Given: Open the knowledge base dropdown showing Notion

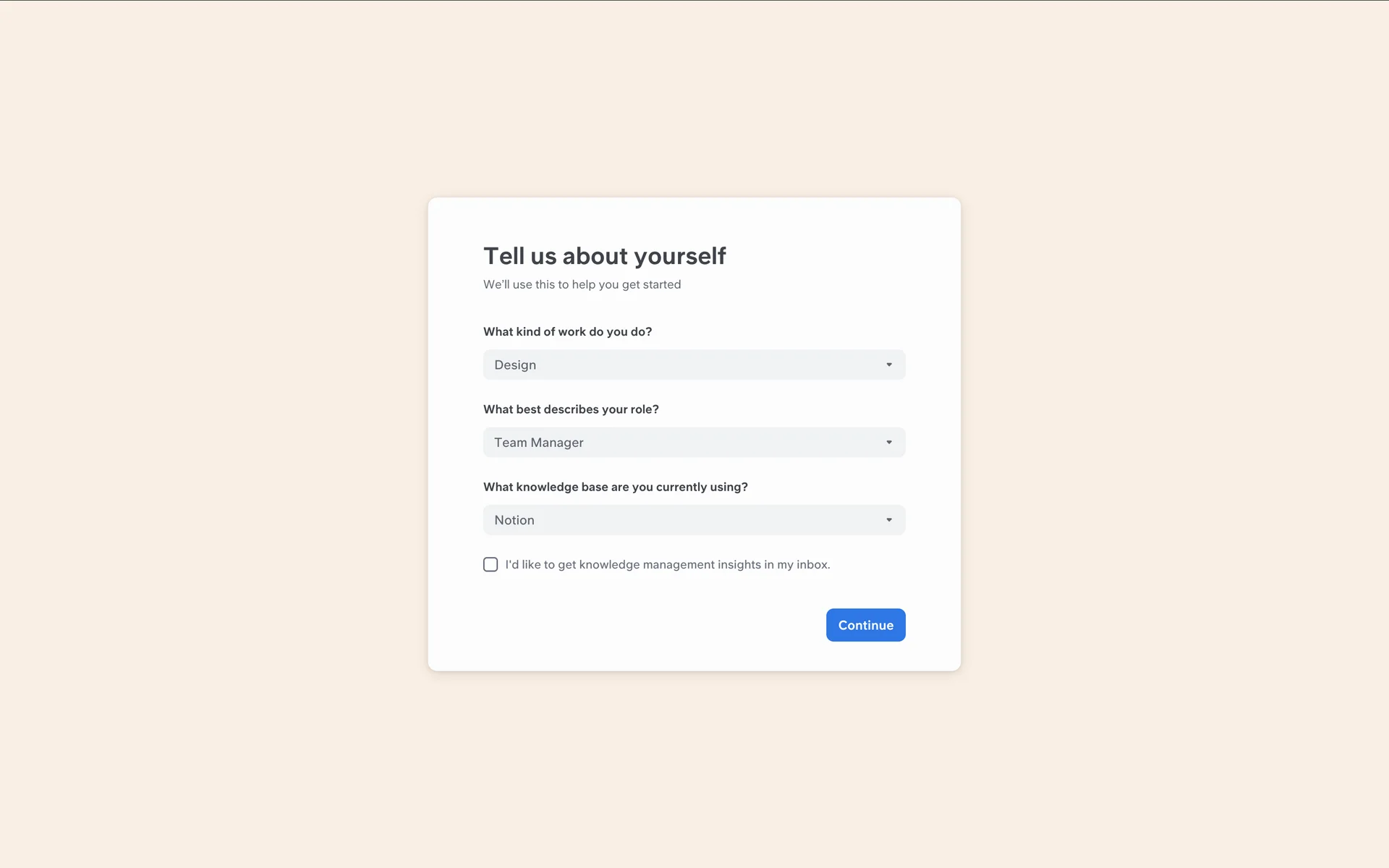Looking at the screenshot, I should click(693, 520).
